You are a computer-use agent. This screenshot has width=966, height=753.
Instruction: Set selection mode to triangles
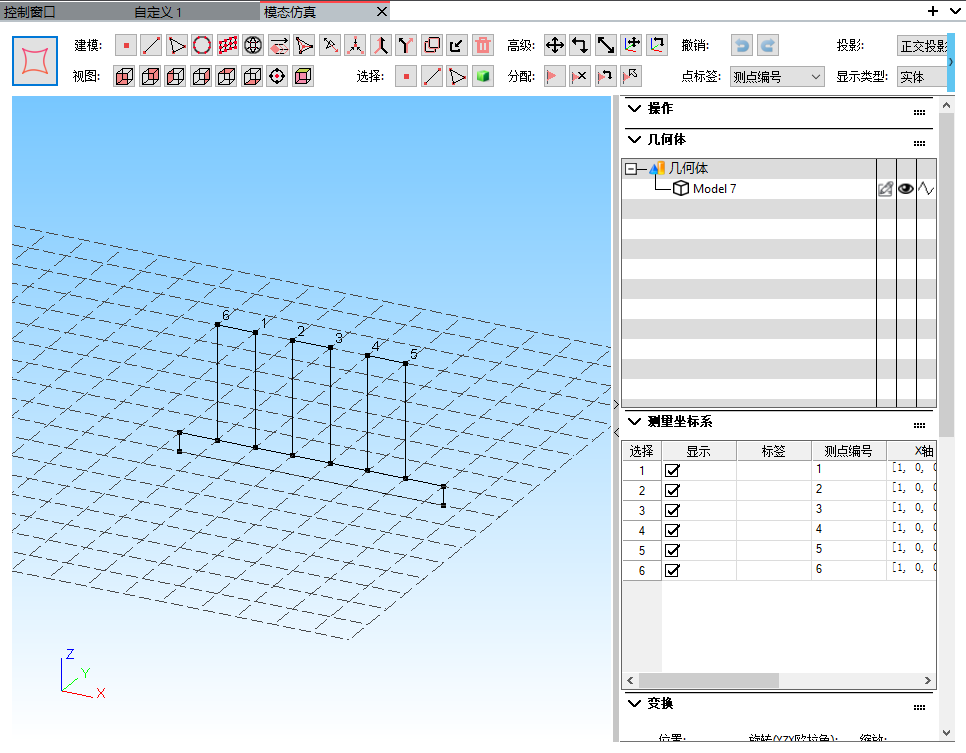tap(457, 76)
